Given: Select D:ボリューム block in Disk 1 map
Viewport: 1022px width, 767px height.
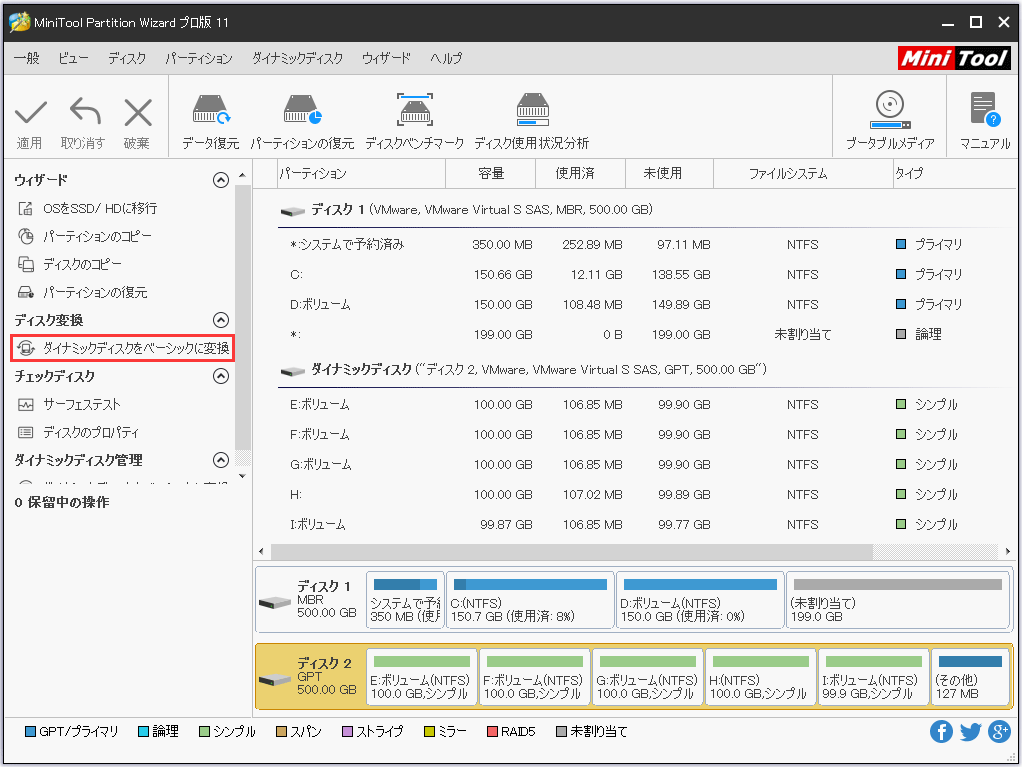Looking at the screenshot, I should 700,600.
